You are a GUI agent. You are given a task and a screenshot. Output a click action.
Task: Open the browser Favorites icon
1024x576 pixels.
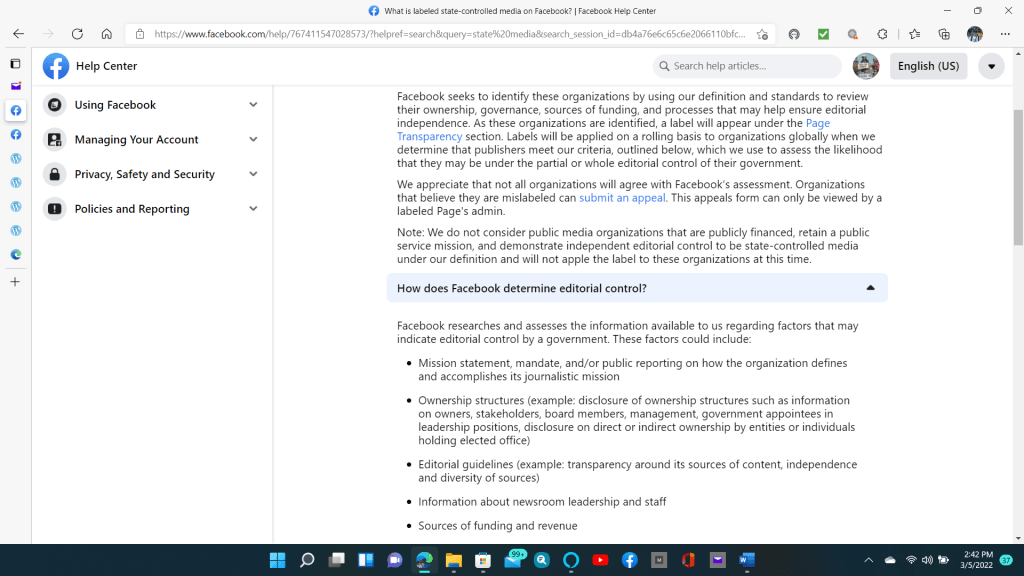click(914, 33)
